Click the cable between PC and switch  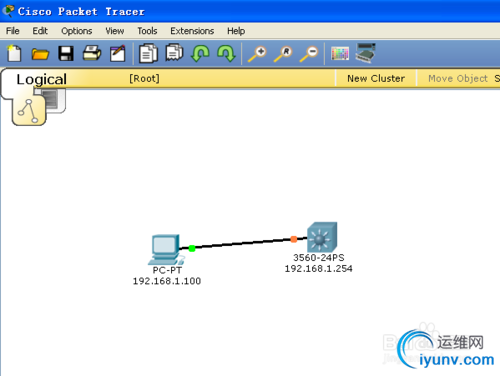[243, 243]
